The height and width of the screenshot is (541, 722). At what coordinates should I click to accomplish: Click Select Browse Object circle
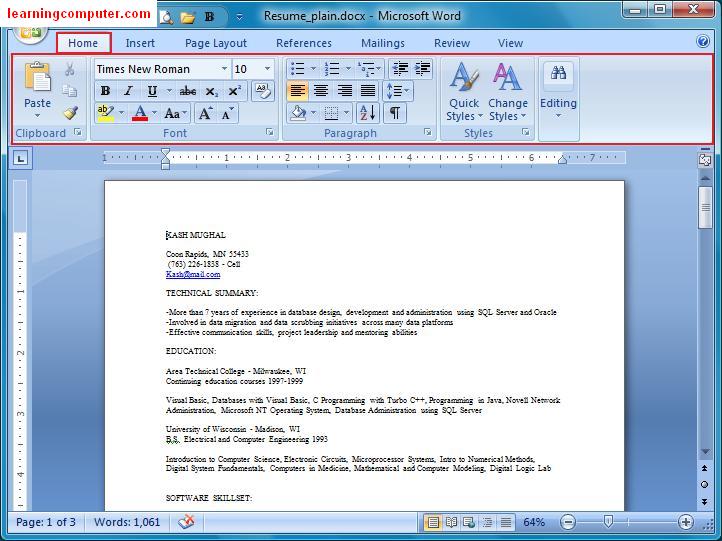click(x=705, y=484)
